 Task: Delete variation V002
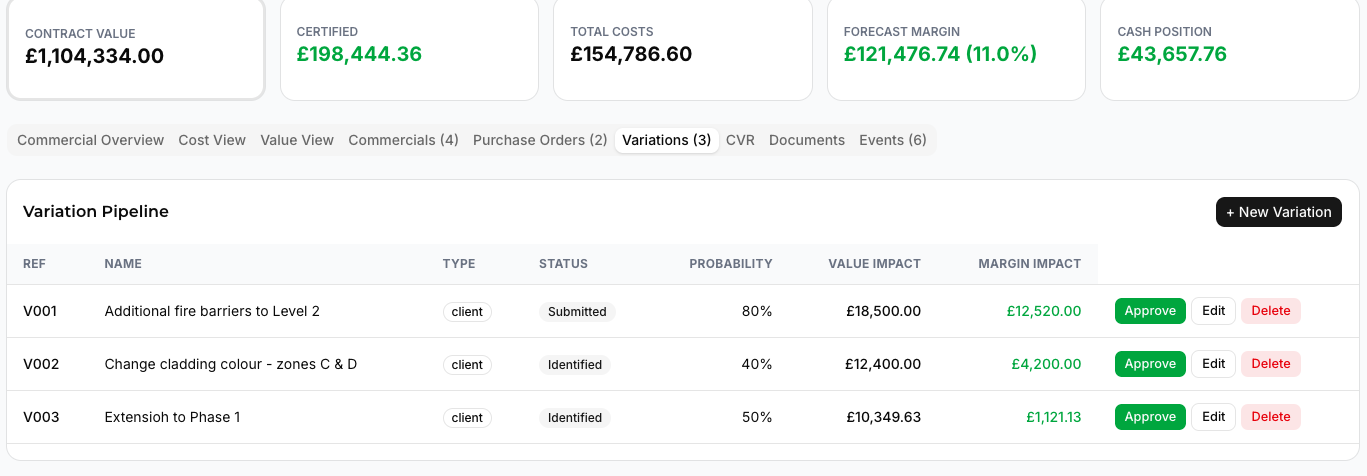(x=1271, y=364)
